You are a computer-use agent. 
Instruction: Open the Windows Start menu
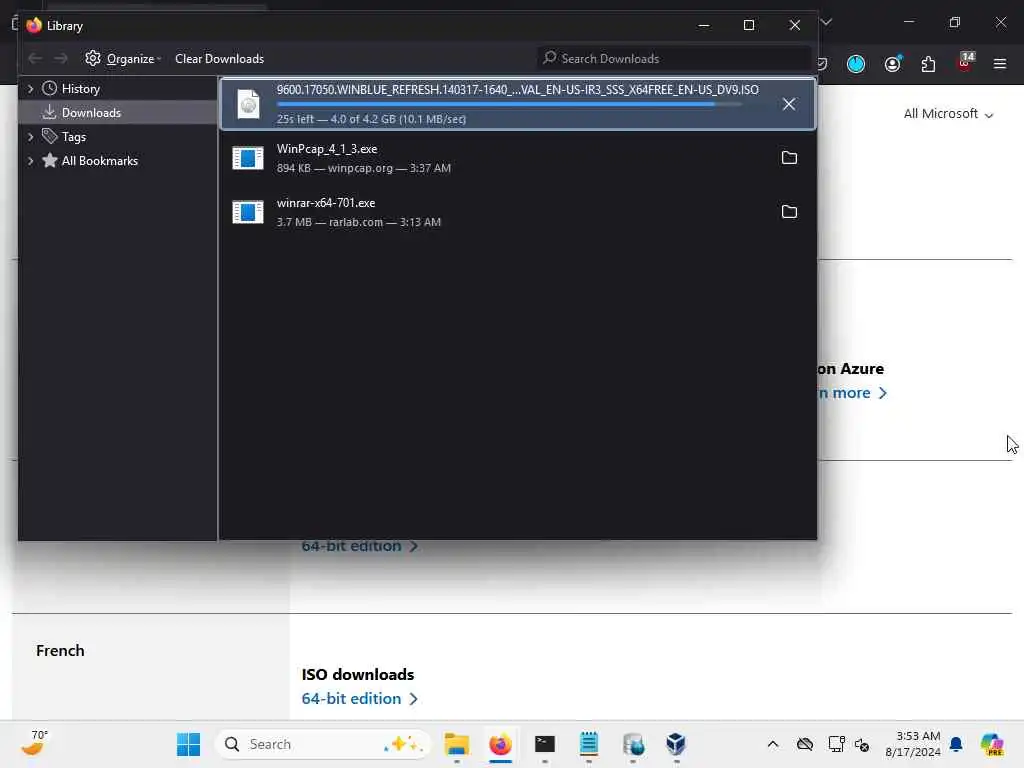(x=189, y=744)
